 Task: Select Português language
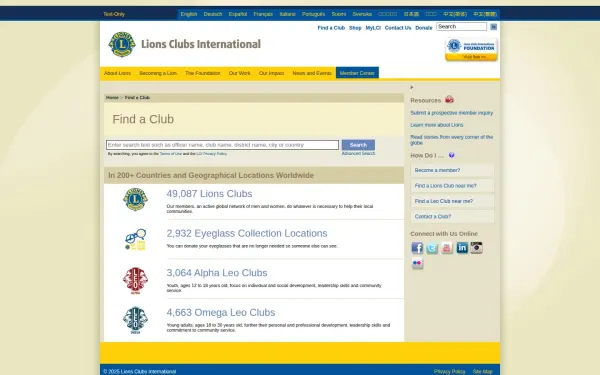point(313,14)
